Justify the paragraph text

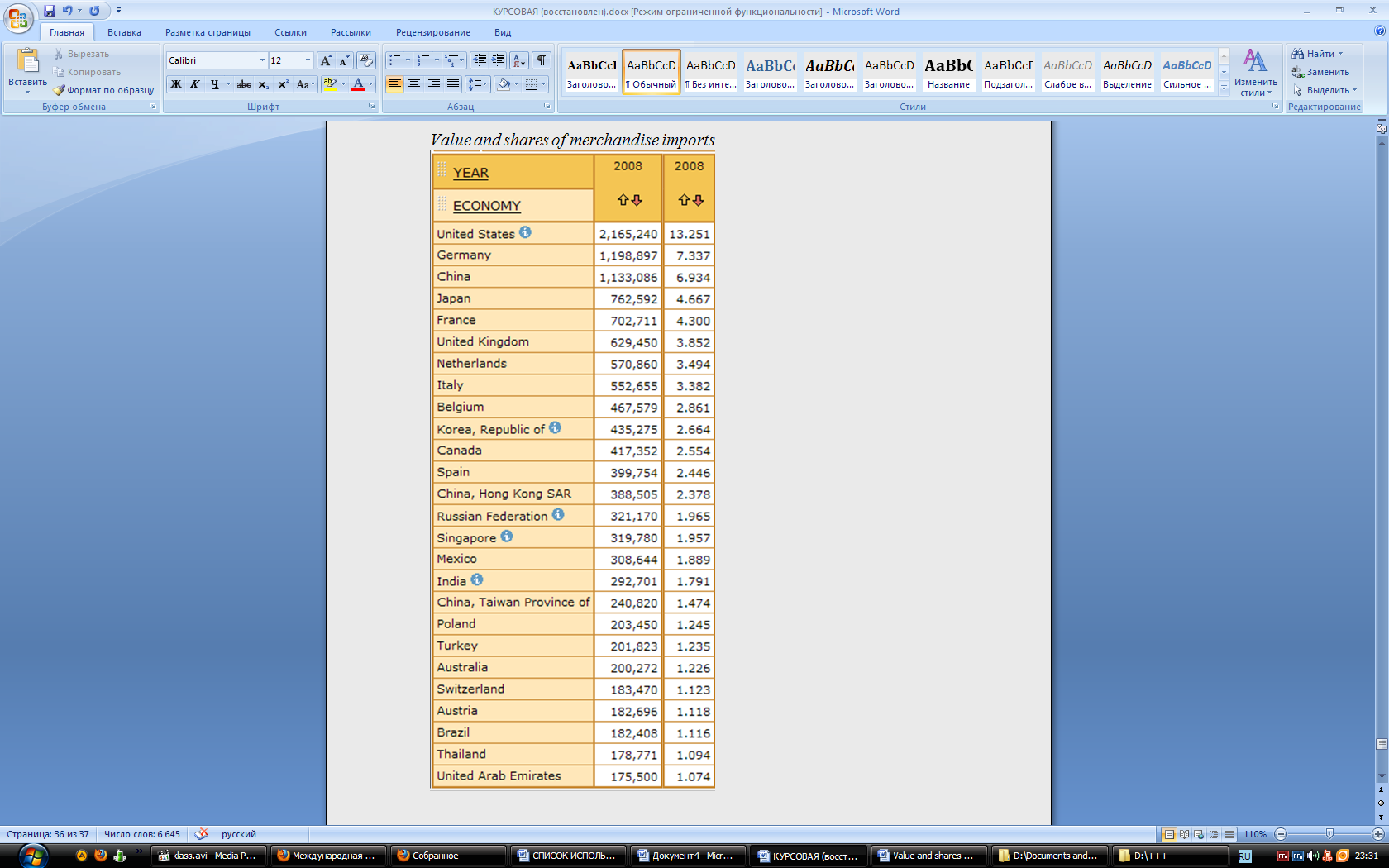pyautogui.click(x=453, y=84)
